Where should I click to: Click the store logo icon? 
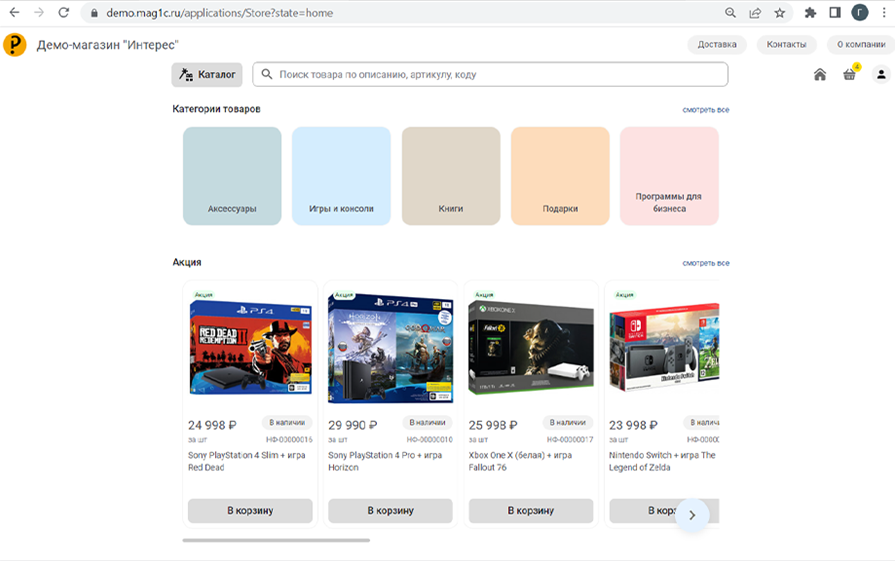click(15, 45)
